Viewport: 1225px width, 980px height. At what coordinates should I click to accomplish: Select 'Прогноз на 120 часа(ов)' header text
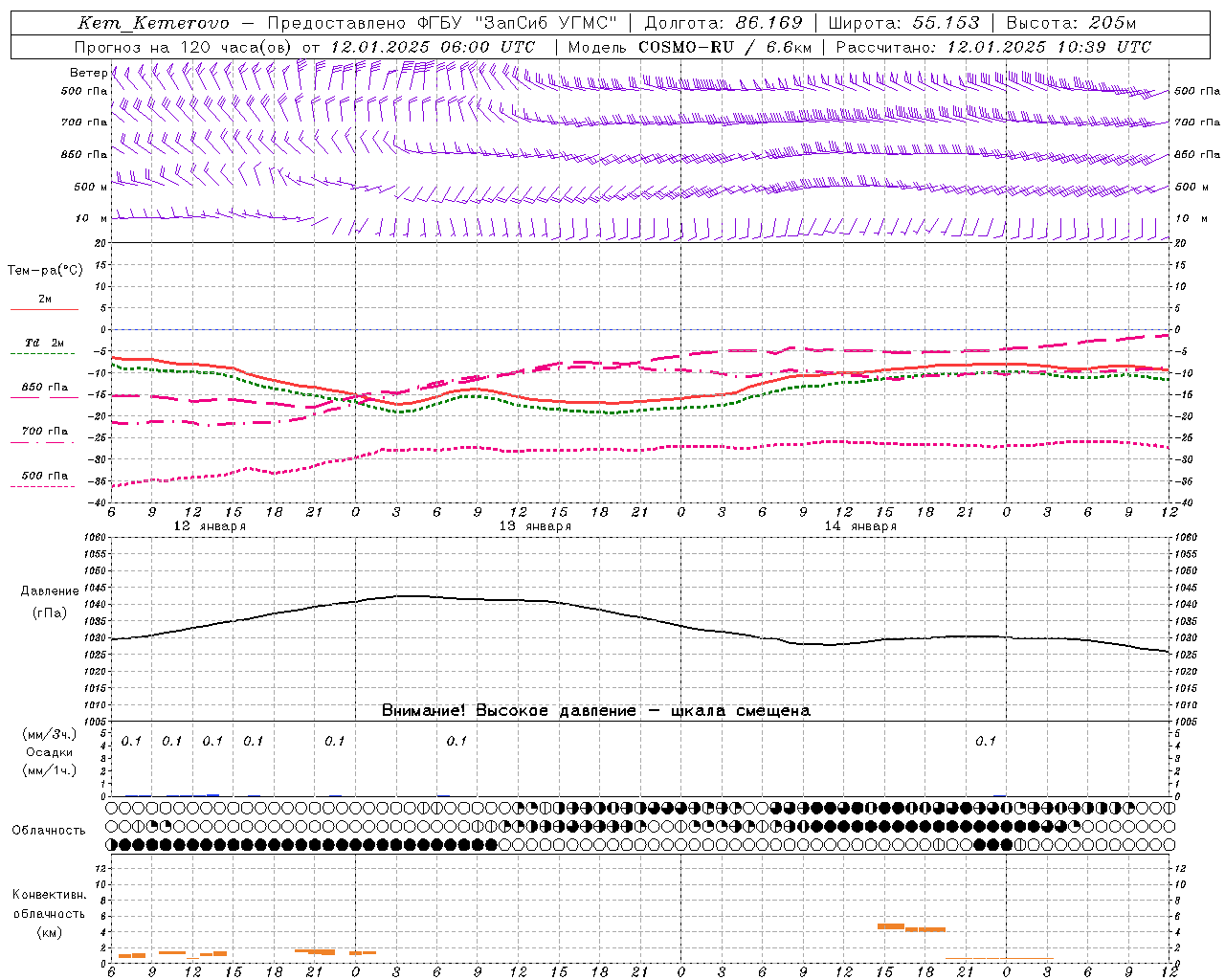[x=184, y=47]
